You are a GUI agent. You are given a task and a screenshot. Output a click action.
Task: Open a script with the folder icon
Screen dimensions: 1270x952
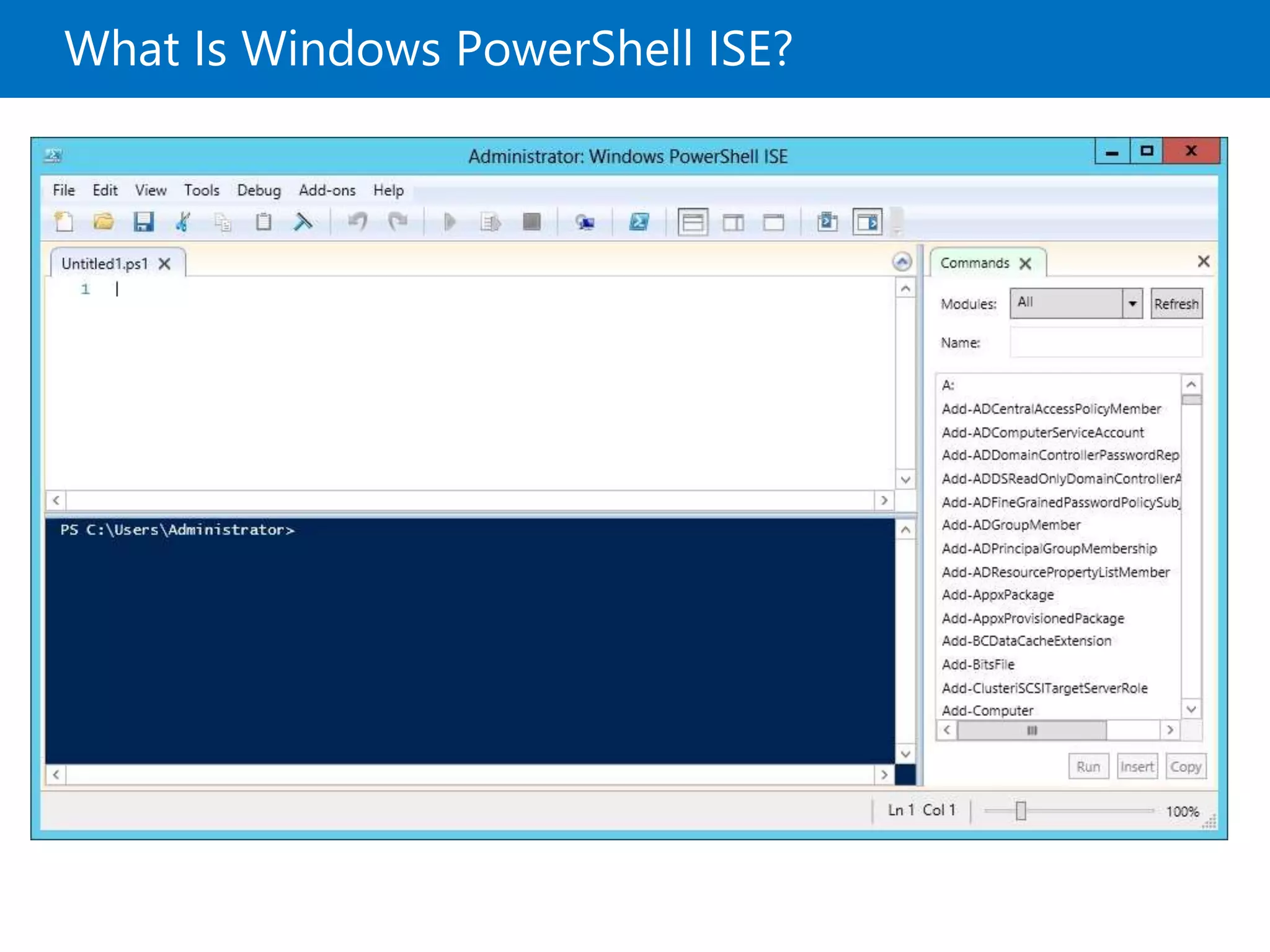pos(104,221)
